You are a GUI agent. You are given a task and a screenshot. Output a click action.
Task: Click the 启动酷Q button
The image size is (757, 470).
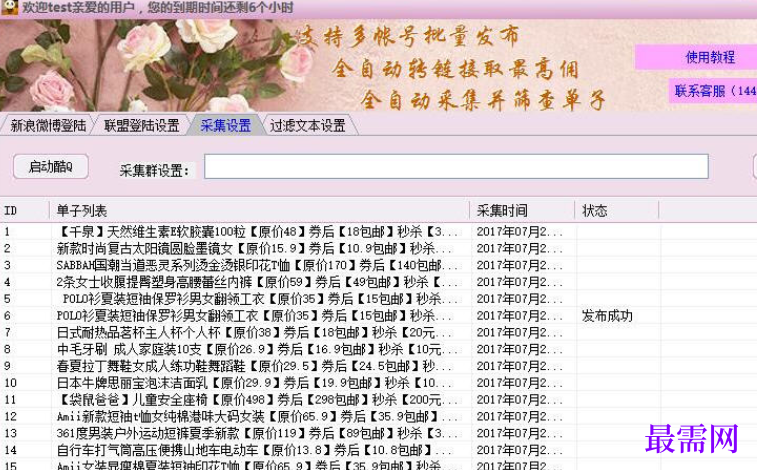click(x=51, y=166)
